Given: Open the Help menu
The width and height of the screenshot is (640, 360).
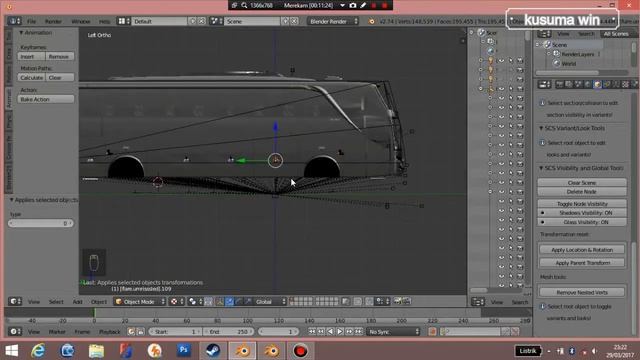Looking at the screenshot, I should tap(104, 21).
